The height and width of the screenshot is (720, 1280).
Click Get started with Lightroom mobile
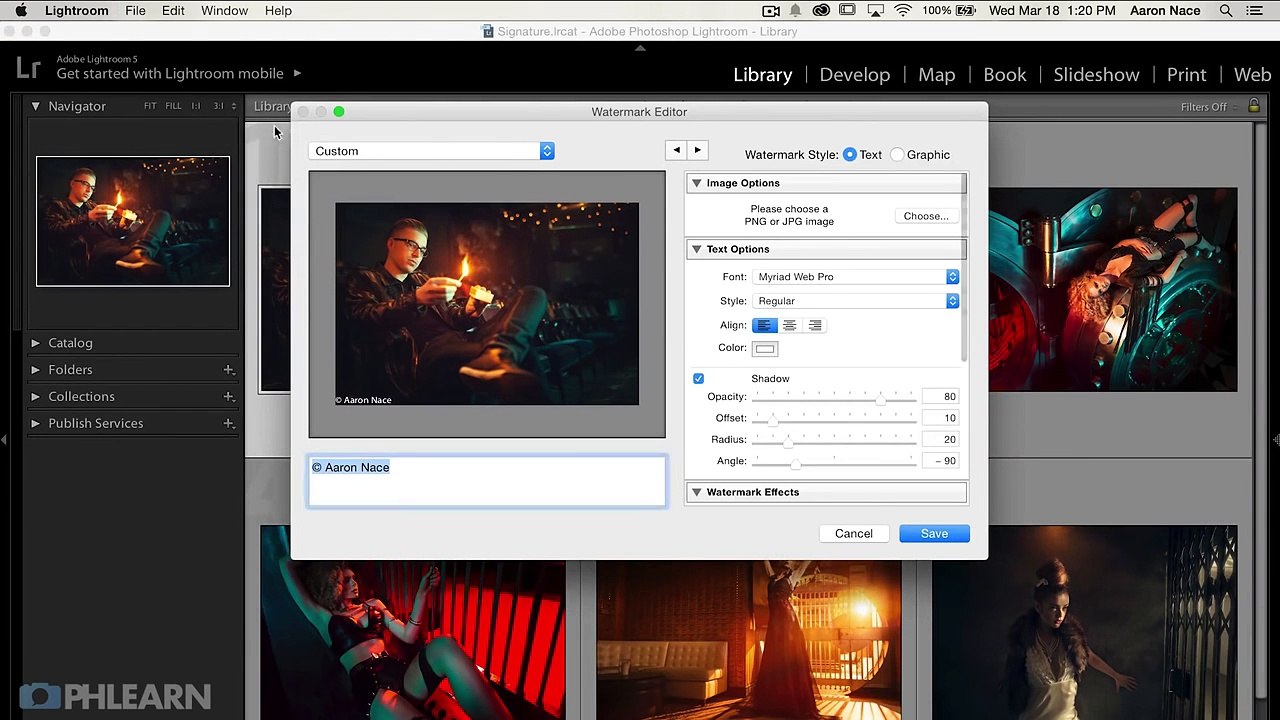170,74
